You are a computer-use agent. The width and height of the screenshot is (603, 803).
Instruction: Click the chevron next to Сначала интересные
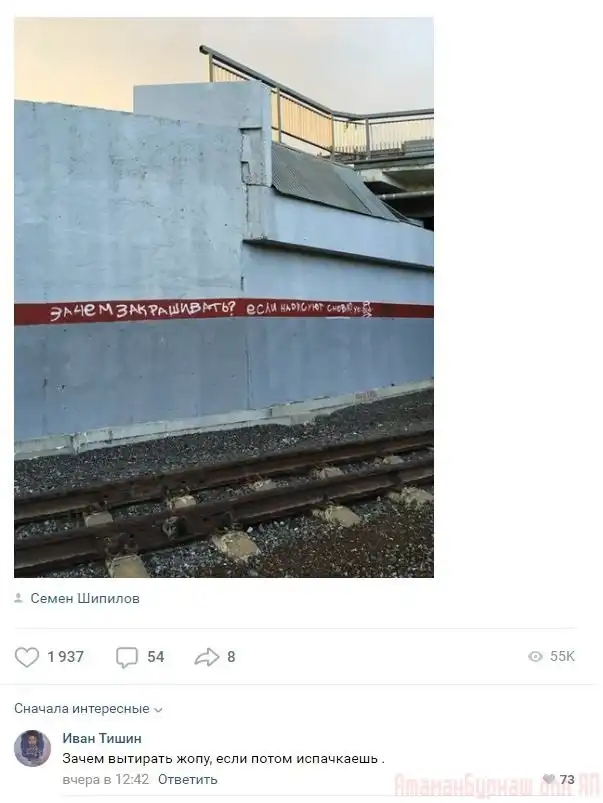[x=158, y=710]
